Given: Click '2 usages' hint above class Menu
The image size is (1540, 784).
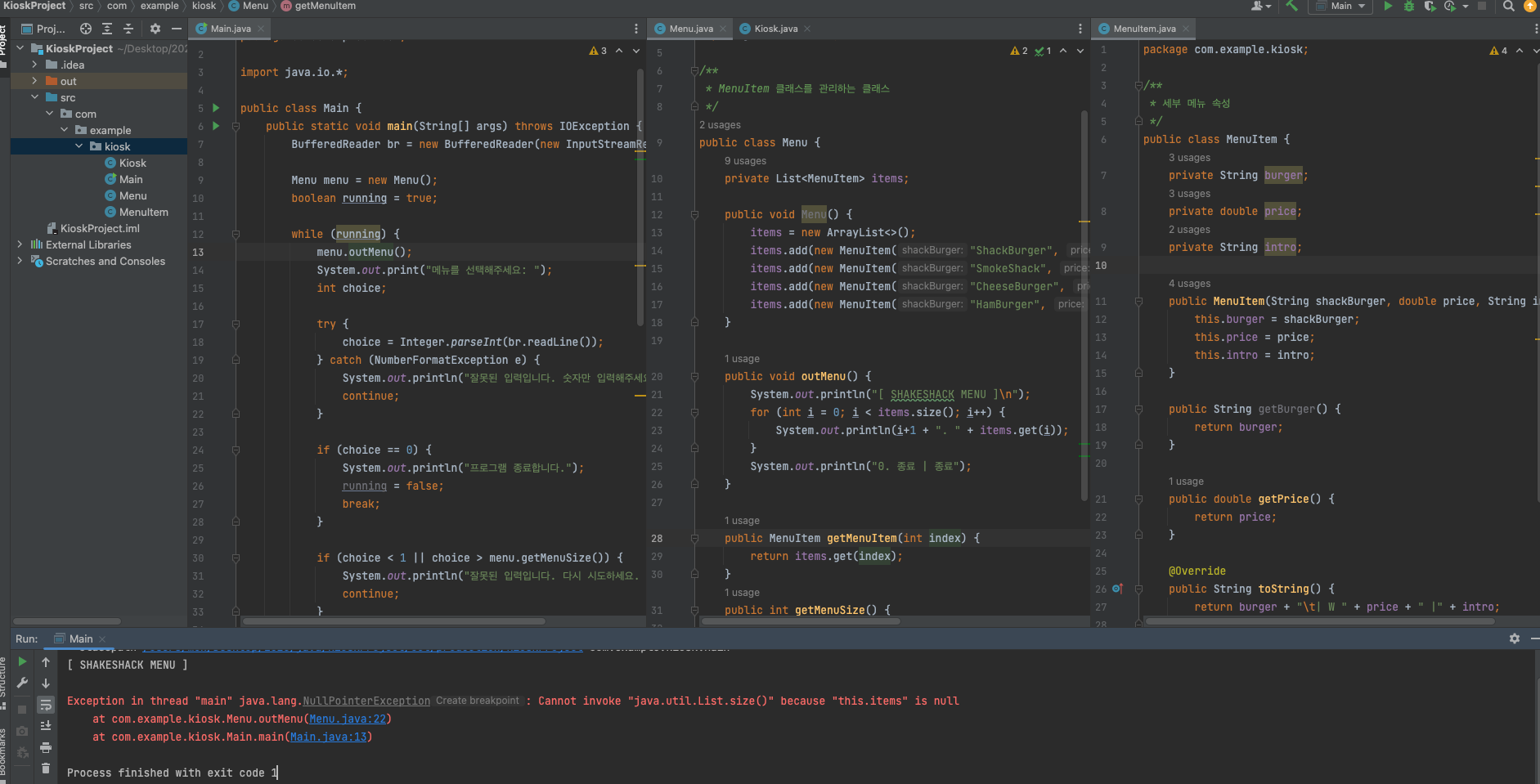Looking at the screenshot, I should coord(720,125).
